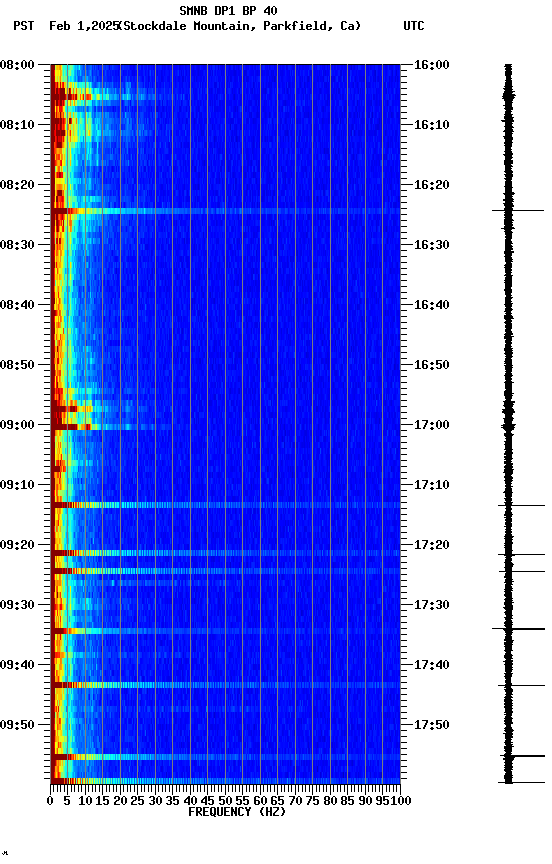
Task: Click the FREQUENCY (HZ) axis label
Action: (x=237, y=813)
